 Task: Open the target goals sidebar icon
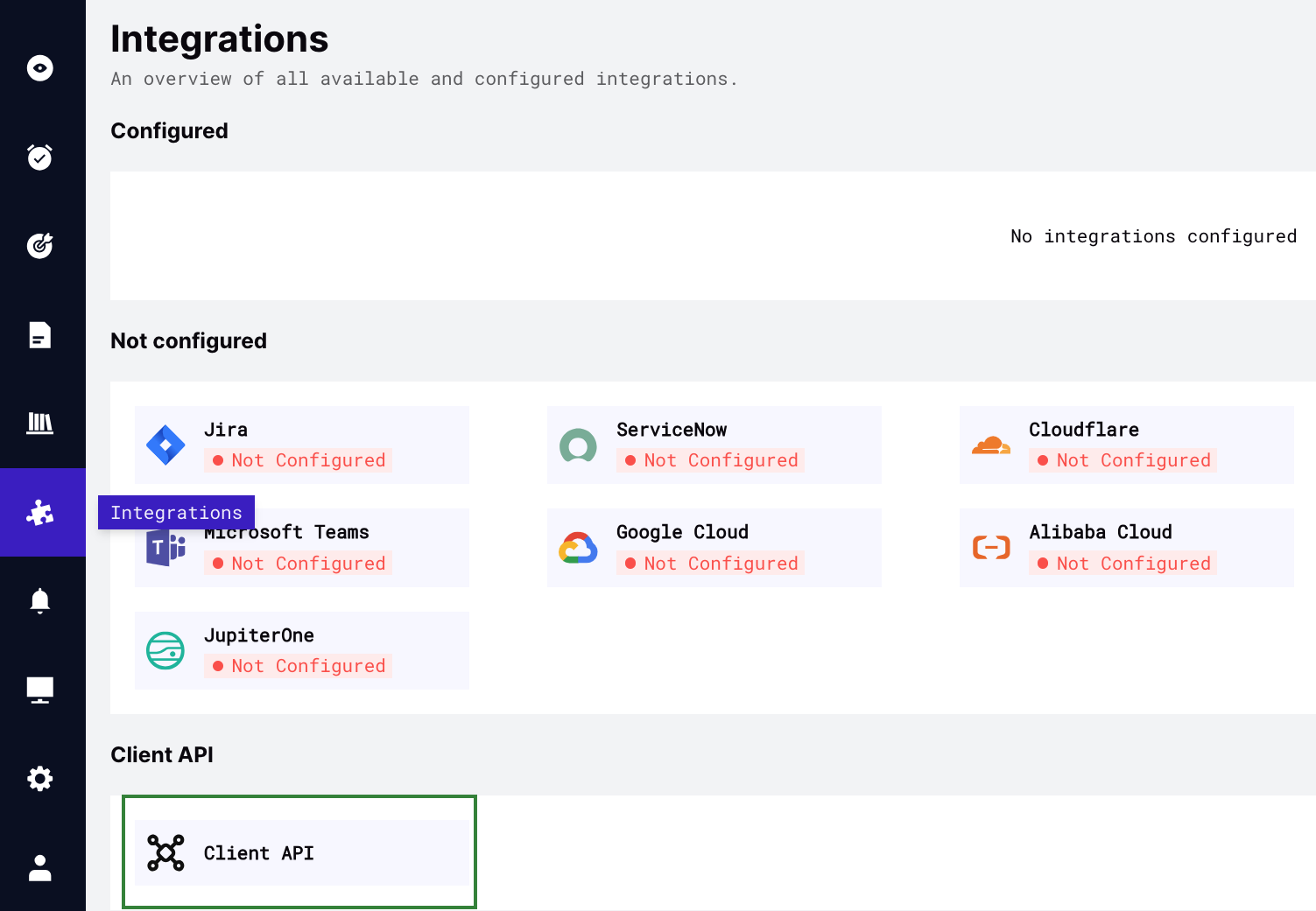(40, 246)
